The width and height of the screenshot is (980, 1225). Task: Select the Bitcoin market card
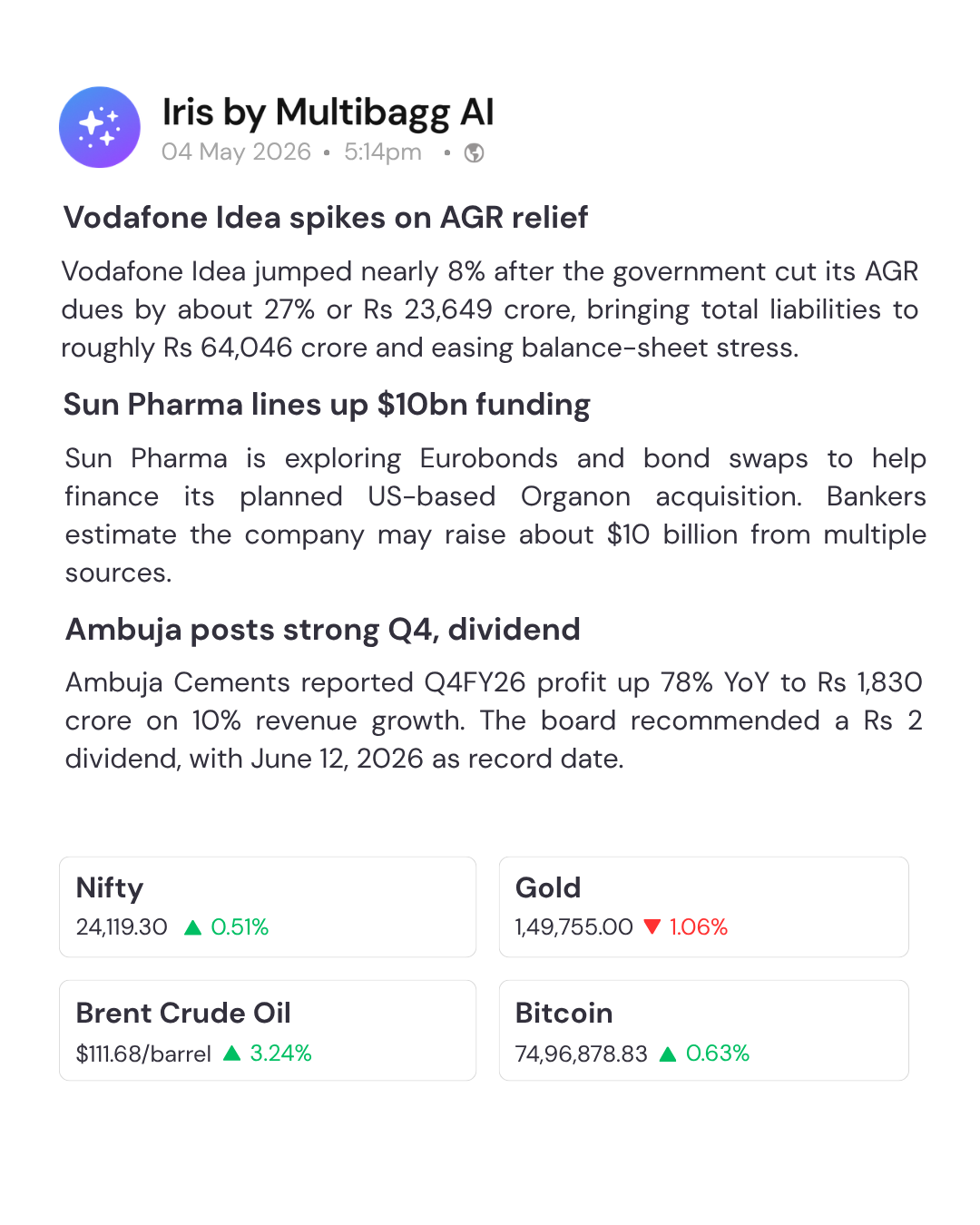[x=704, y=1030]
